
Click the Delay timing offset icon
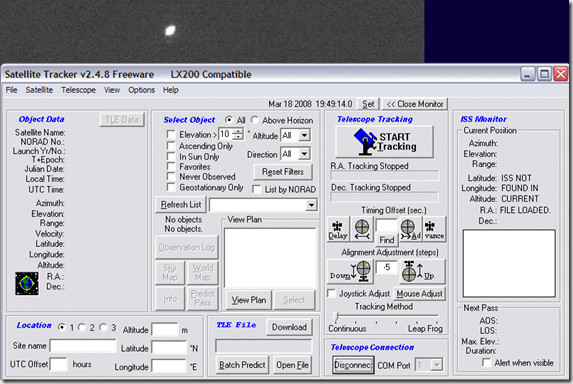coord(338,229)
